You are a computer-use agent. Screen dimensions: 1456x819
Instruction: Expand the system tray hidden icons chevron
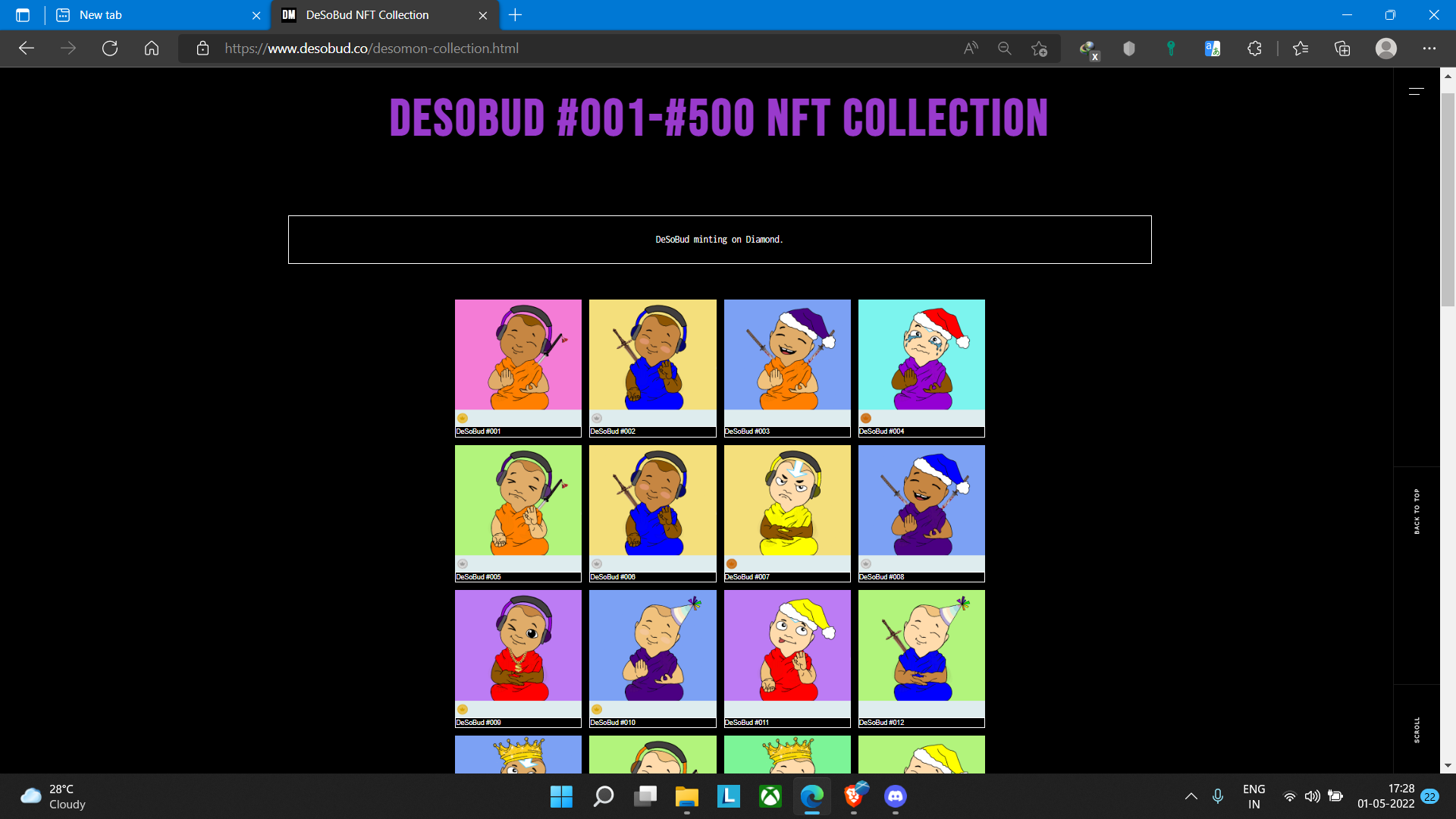(1191, 796)
